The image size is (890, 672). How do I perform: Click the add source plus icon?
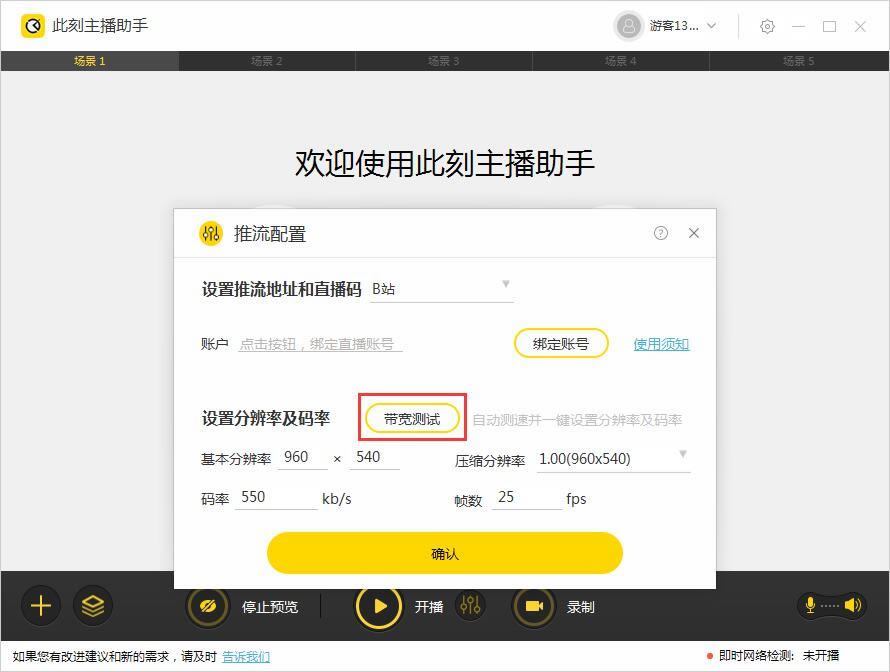pos(40,606)
